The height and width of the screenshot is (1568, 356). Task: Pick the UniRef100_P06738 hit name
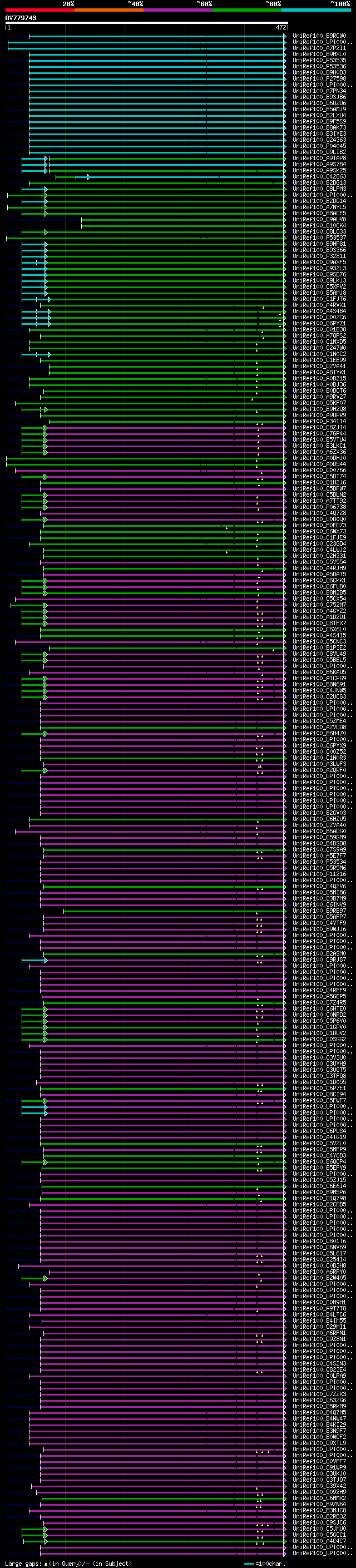[319, 507]
